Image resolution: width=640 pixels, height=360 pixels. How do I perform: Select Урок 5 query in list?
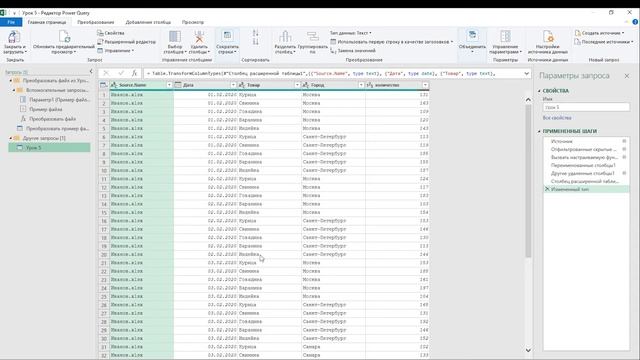point(49,148)
